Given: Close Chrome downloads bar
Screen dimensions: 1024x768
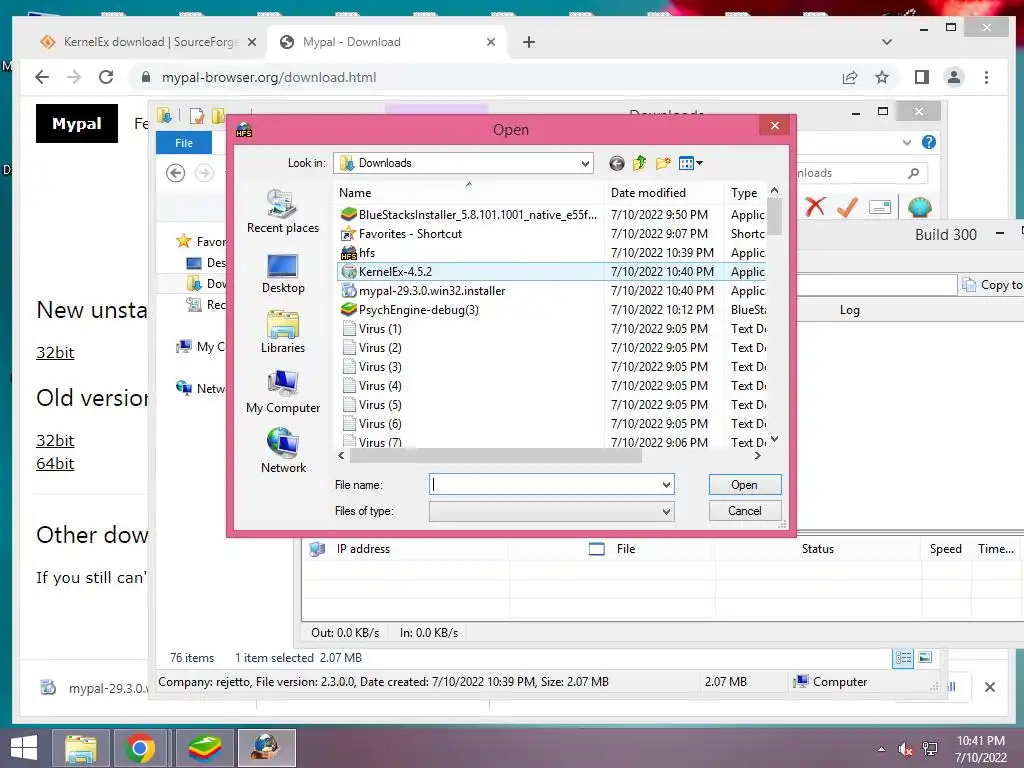Looking at the screenshot, I should (x=990, y=687).
